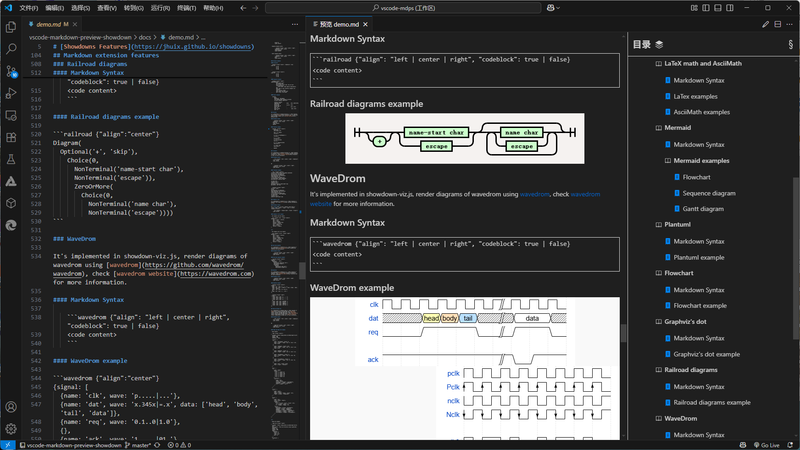The width and height of the screenshot is (800, 450).
Task: Go back with the navigation arrow
Action: [x=243, y=8]
